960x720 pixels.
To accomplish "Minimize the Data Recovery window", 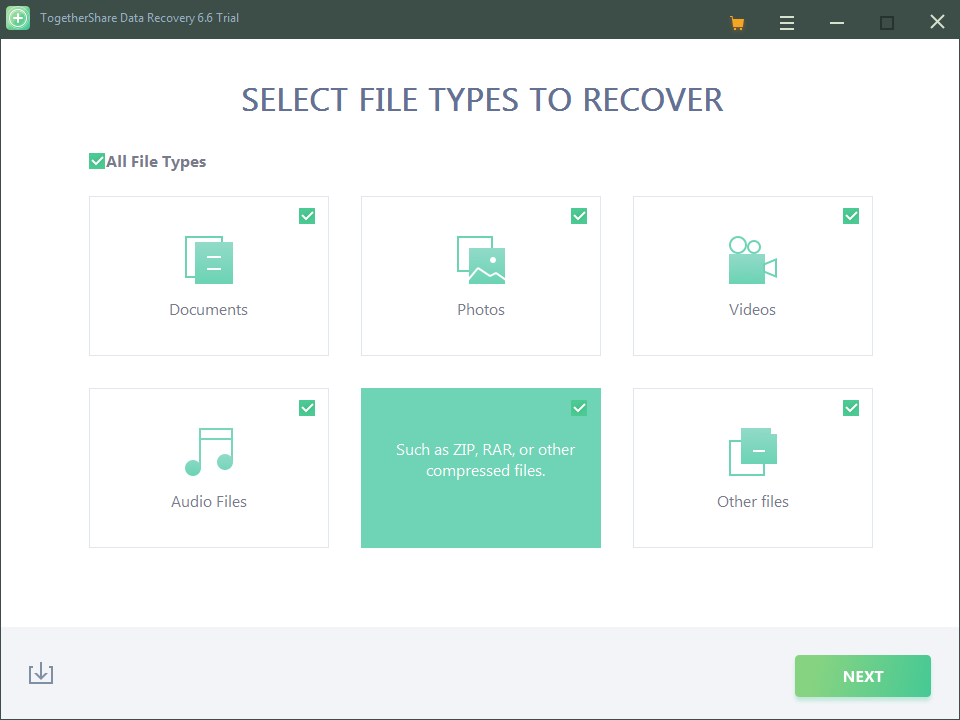I will point(837,23).
